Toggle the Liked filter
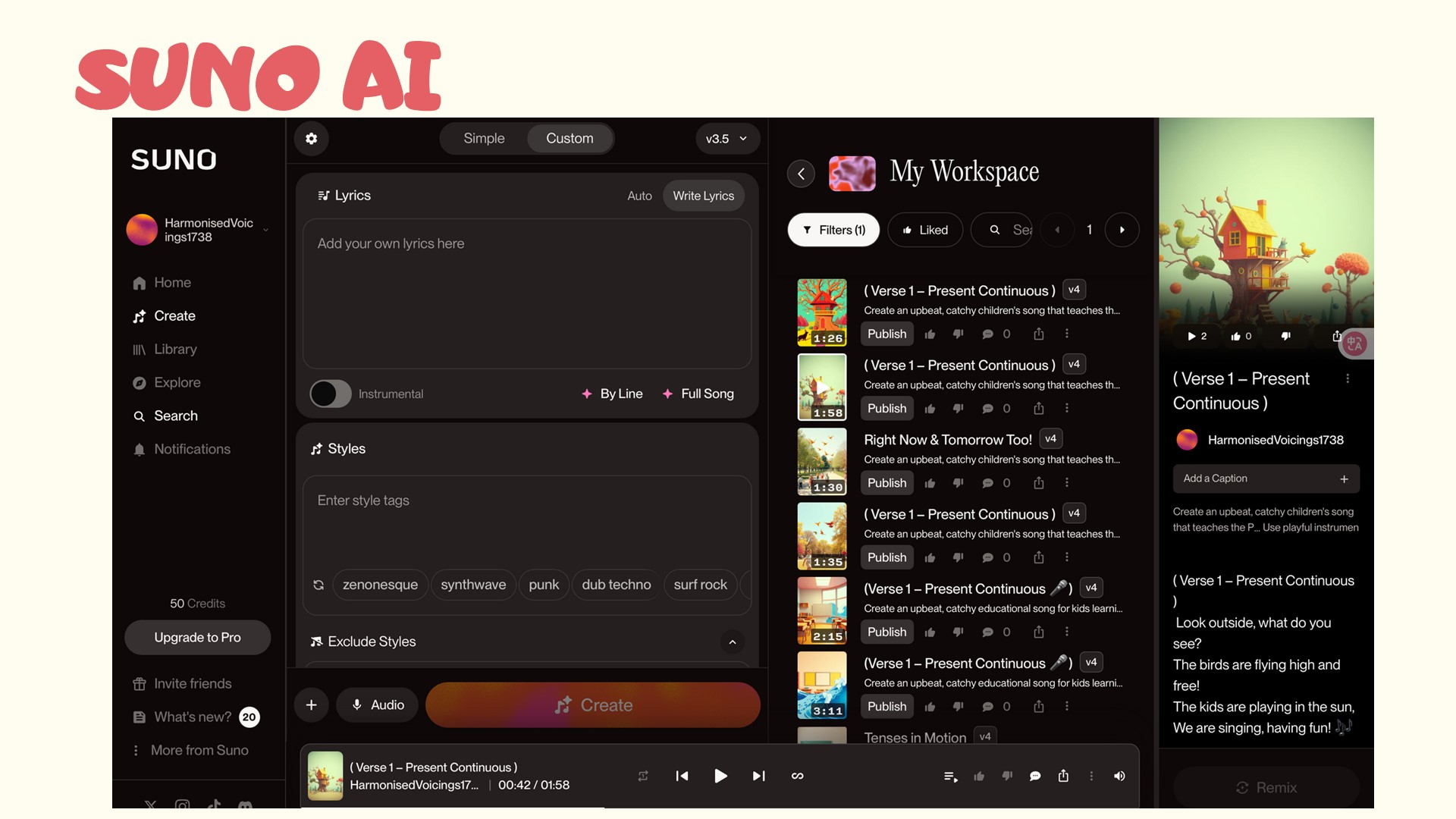This screenshot has height=819, width=1456. point(925,230)
